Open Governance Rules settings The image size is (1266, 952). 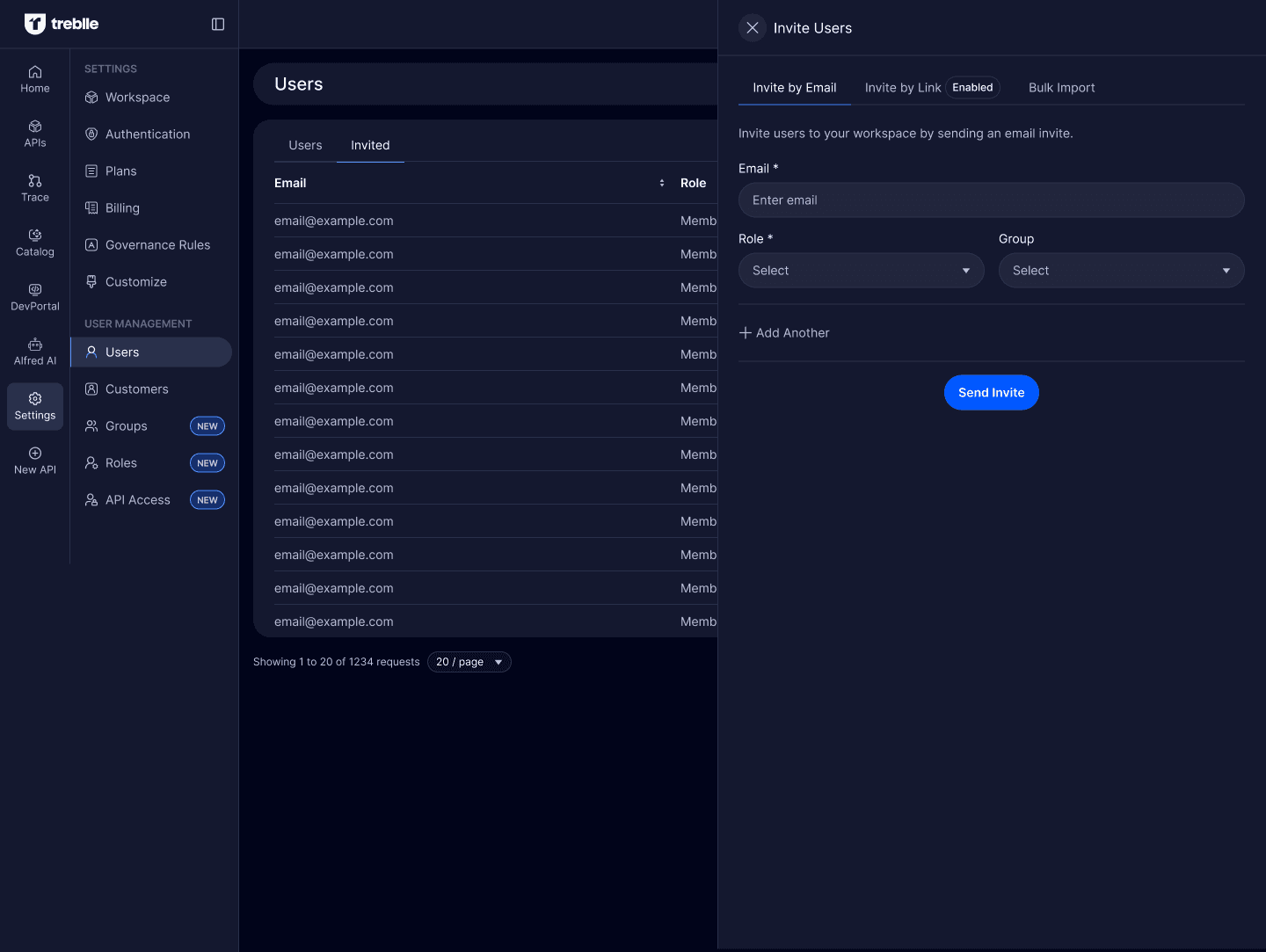pyautogui.click(x=157, y=245)
